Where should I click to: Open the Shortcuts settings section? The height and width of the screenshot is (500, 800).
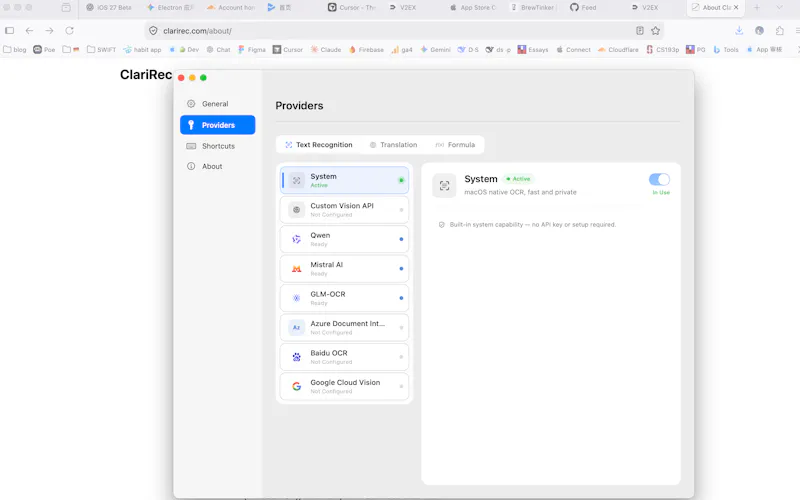[x=217, y=146]
